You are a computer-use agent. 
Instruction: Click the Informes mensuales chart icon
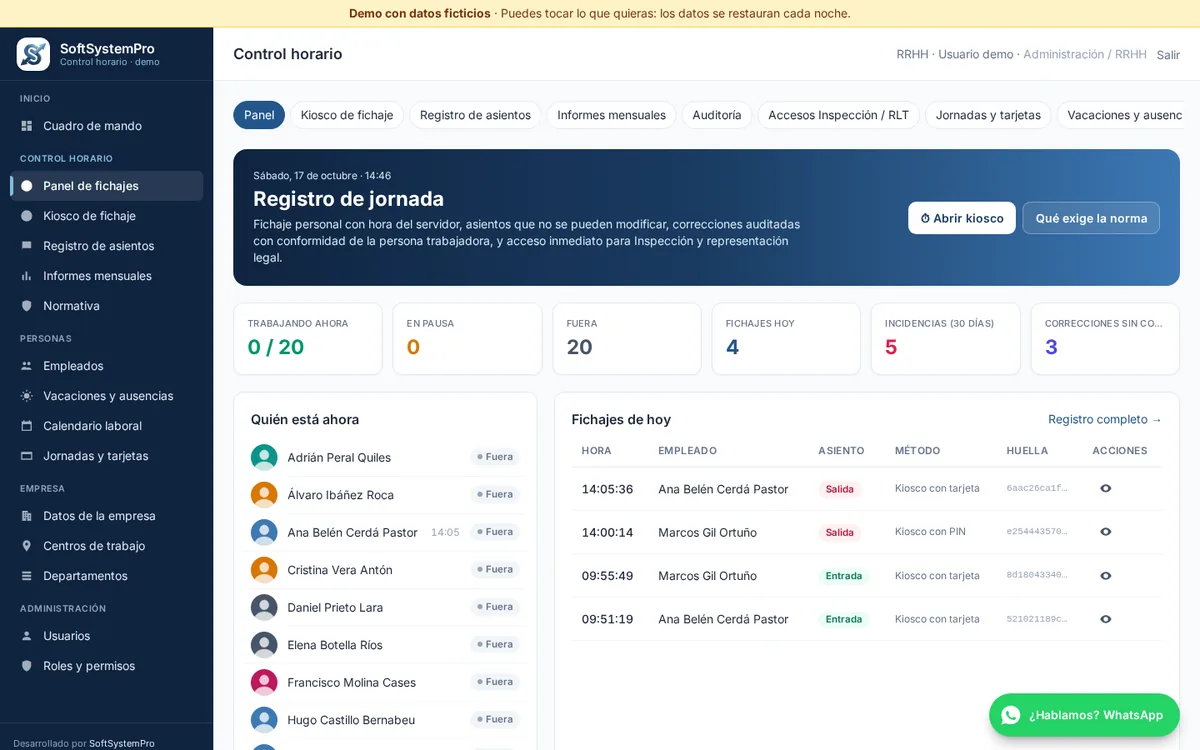[x=27, y=276]
